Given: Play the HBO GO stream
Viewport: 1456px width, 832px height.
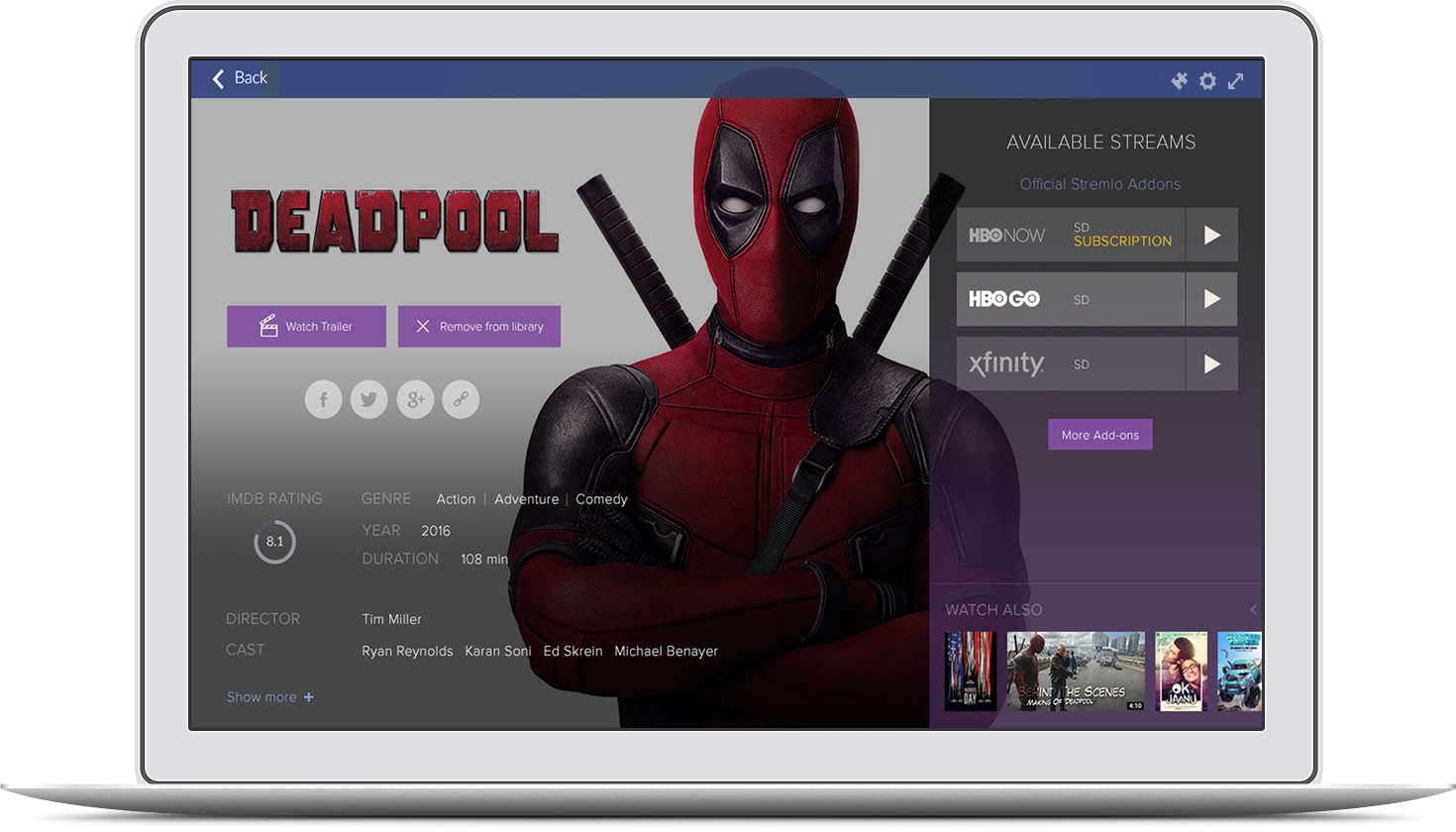Looking at the screenshot, I should 1211,299.
